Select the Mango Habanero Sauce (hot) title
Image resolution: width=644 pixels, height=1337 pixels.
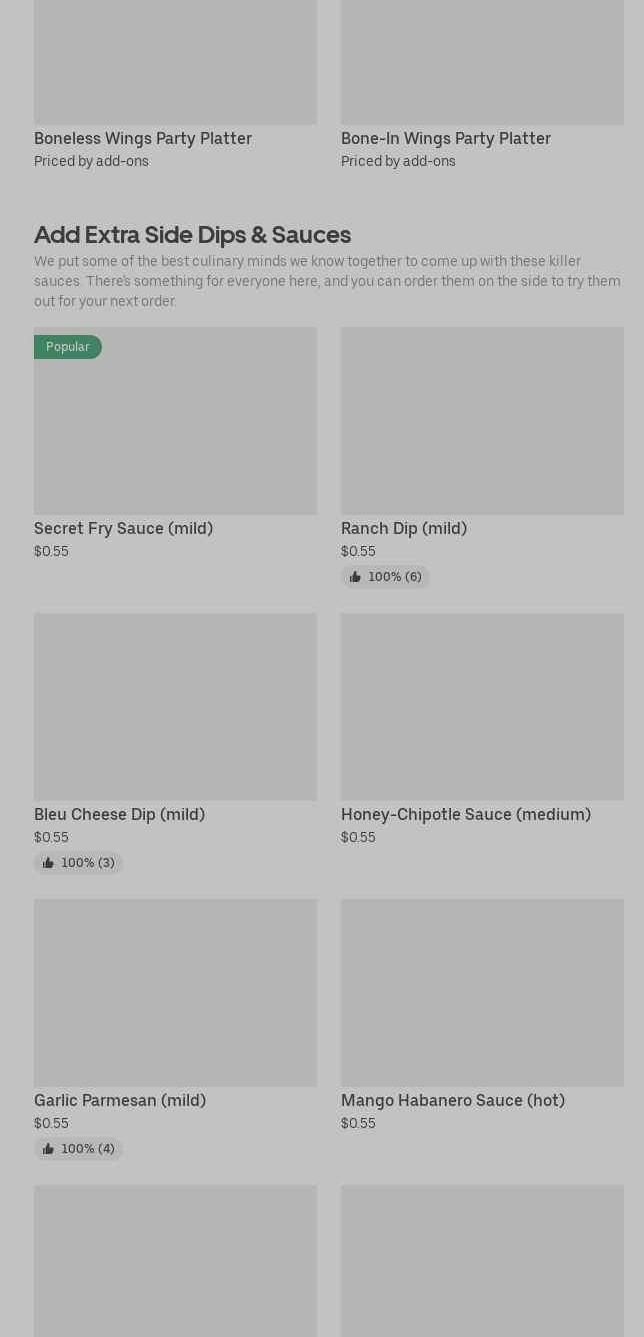click(x=453, y=1100)
